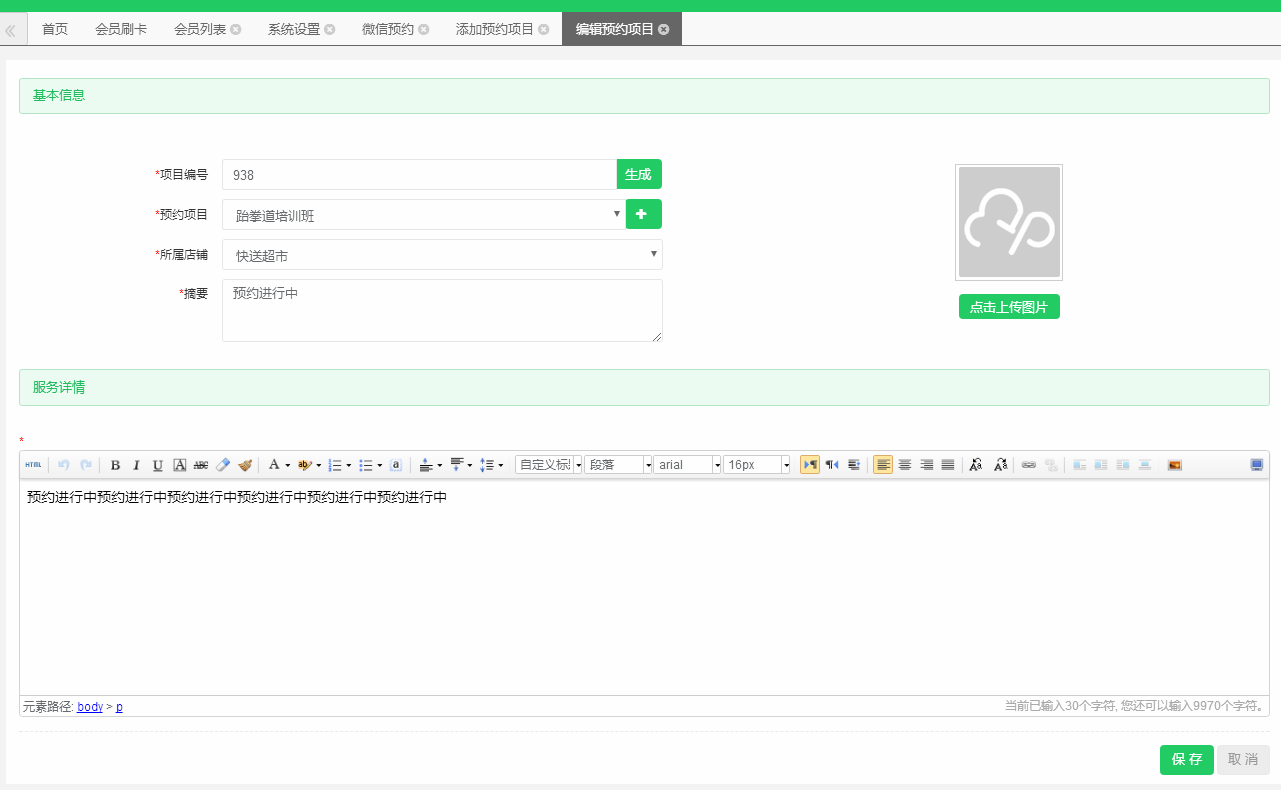Click the unlink icon

click(1051, 465)
